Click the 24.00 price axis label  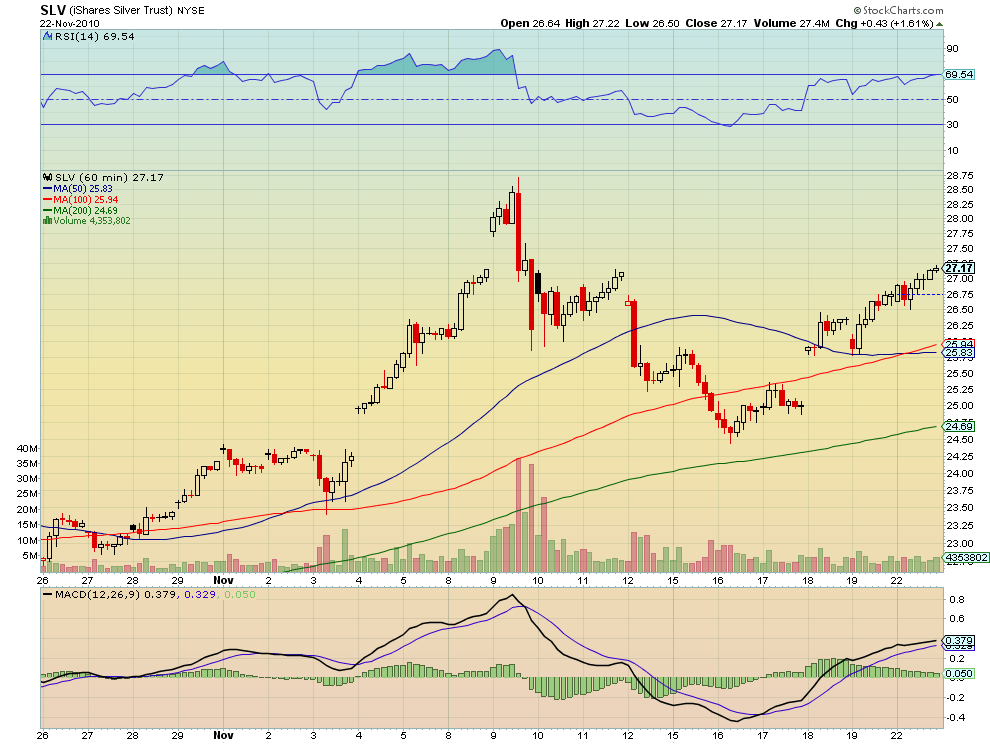pos(960,474)
